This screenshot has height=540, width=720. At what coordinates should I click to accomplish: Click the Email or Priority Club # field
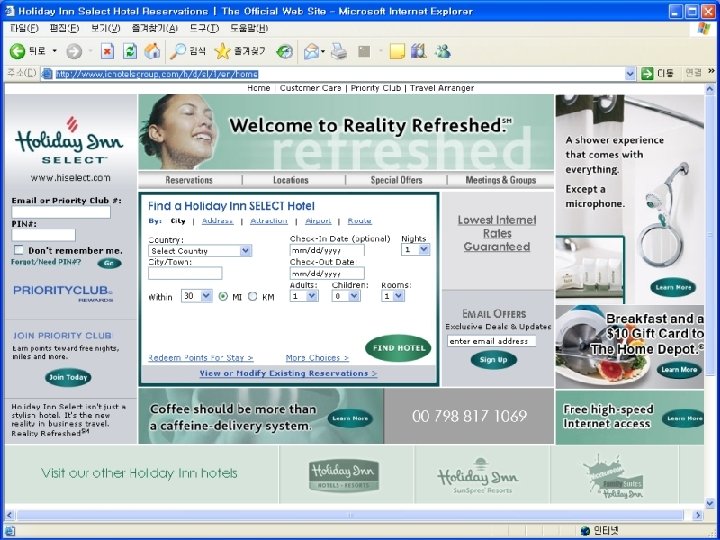click(x=61, y=212)
